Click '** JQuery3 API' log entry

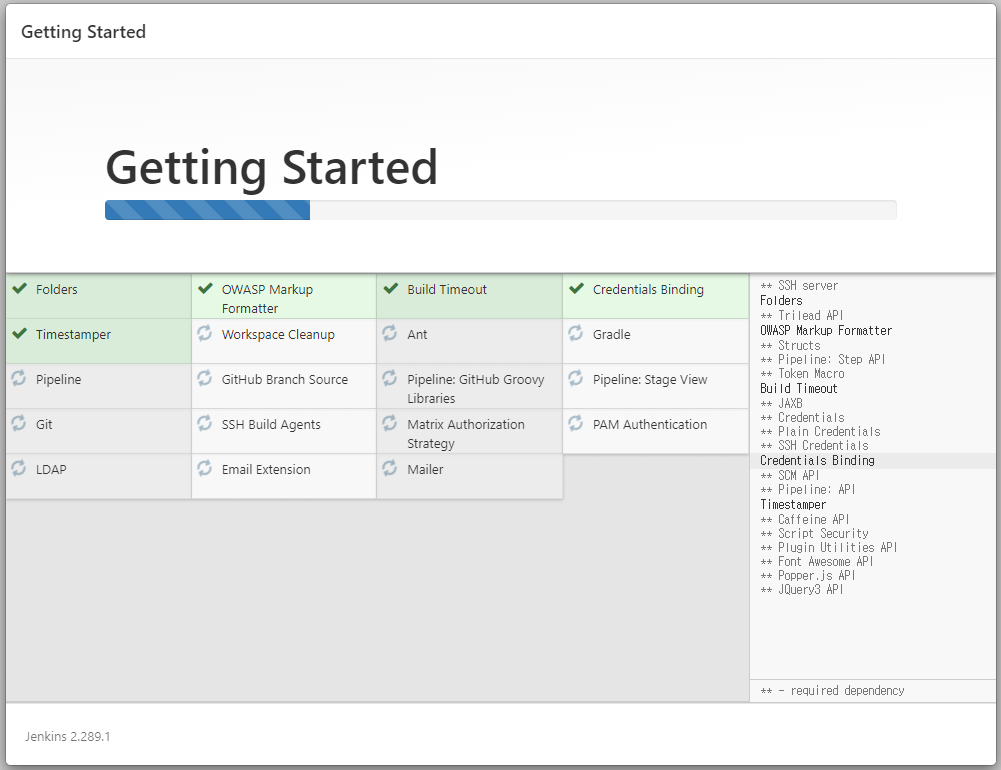pyautogui.click(x=802, y=589)
